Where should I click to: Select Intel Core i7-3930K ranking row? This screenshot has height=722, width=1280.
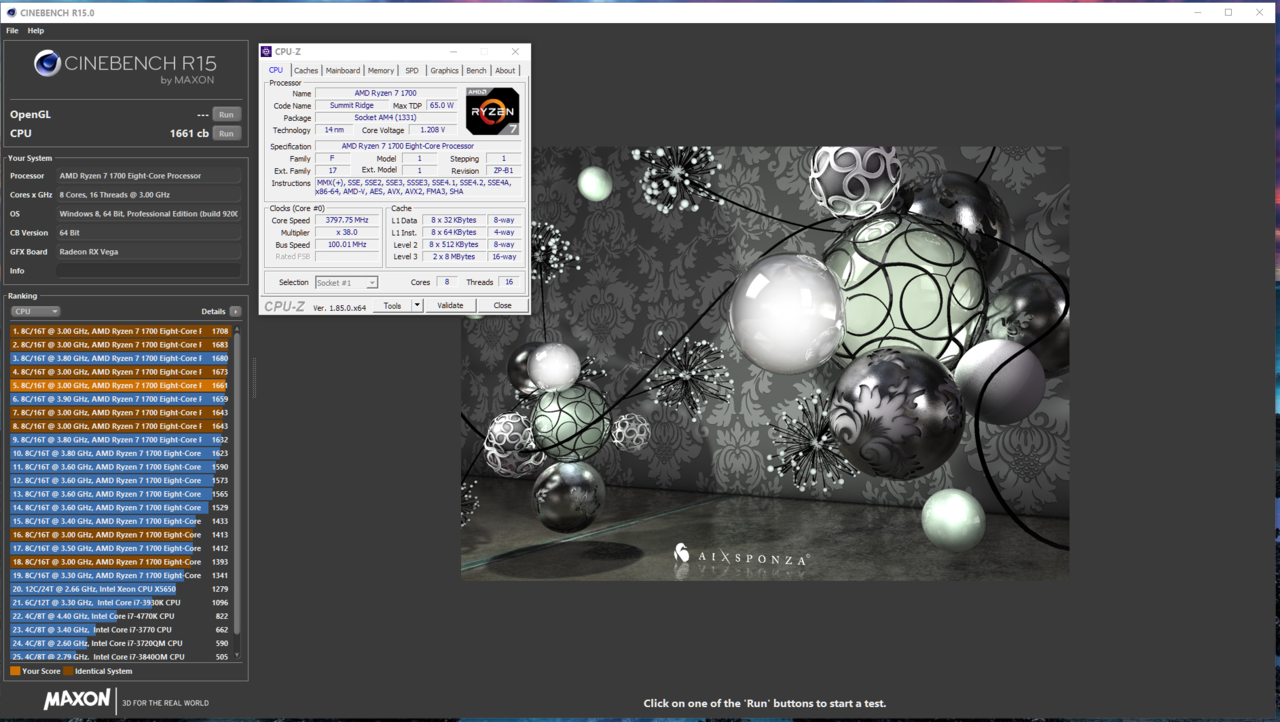pos(121,603)
